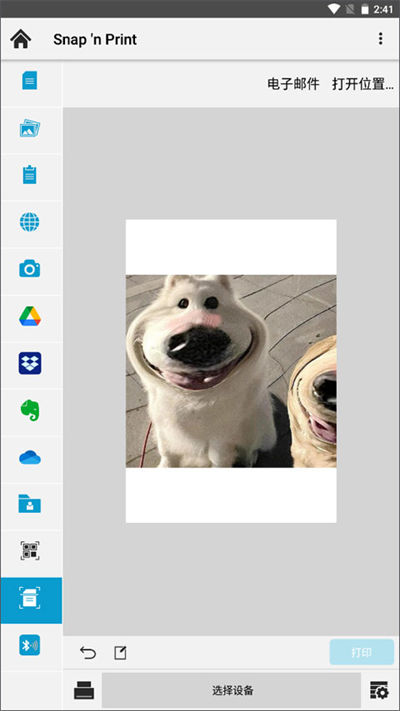Open the photo gallery sidebar icon
This screenshot has width=400, height=711.
[x=30, y=128]
